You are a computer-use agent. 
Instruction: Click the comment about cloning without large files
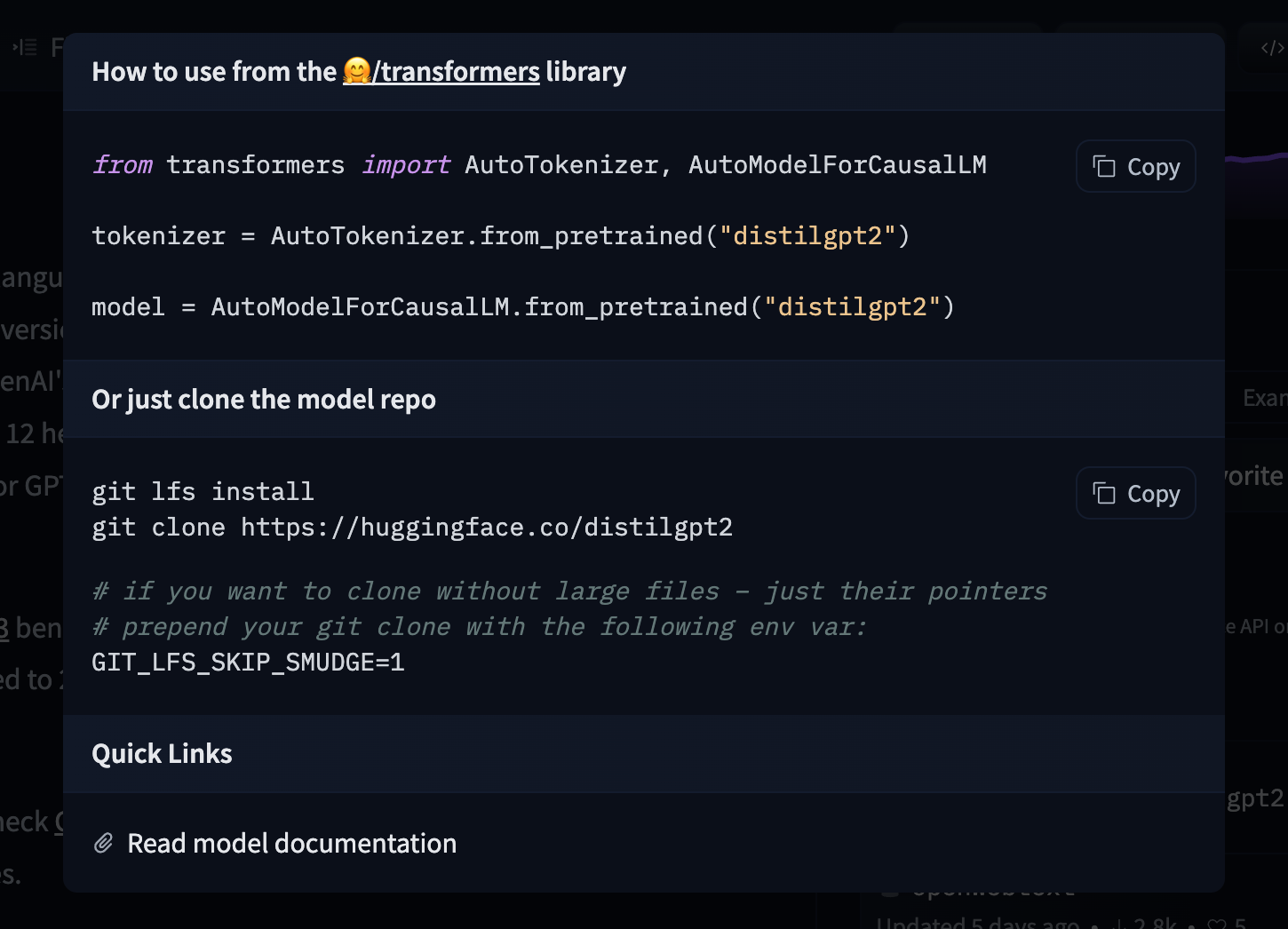[x=568, y=592]
